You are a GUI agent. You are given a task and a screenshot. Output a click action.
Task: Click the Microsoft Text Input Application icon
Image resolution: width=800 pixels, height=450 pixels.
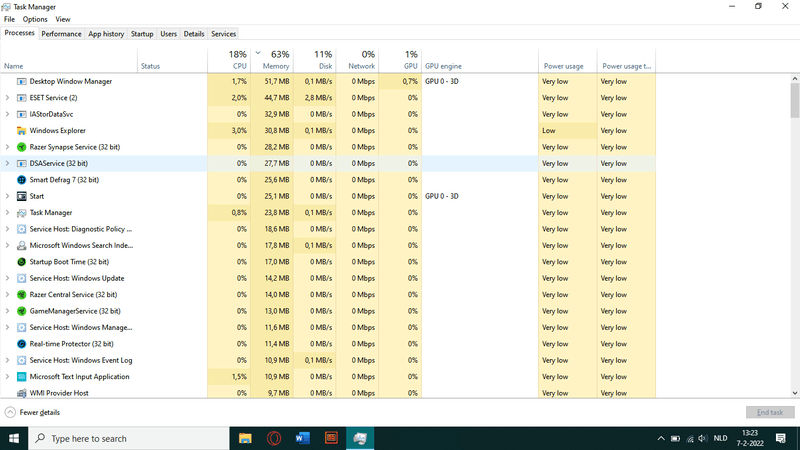(21, 377)
